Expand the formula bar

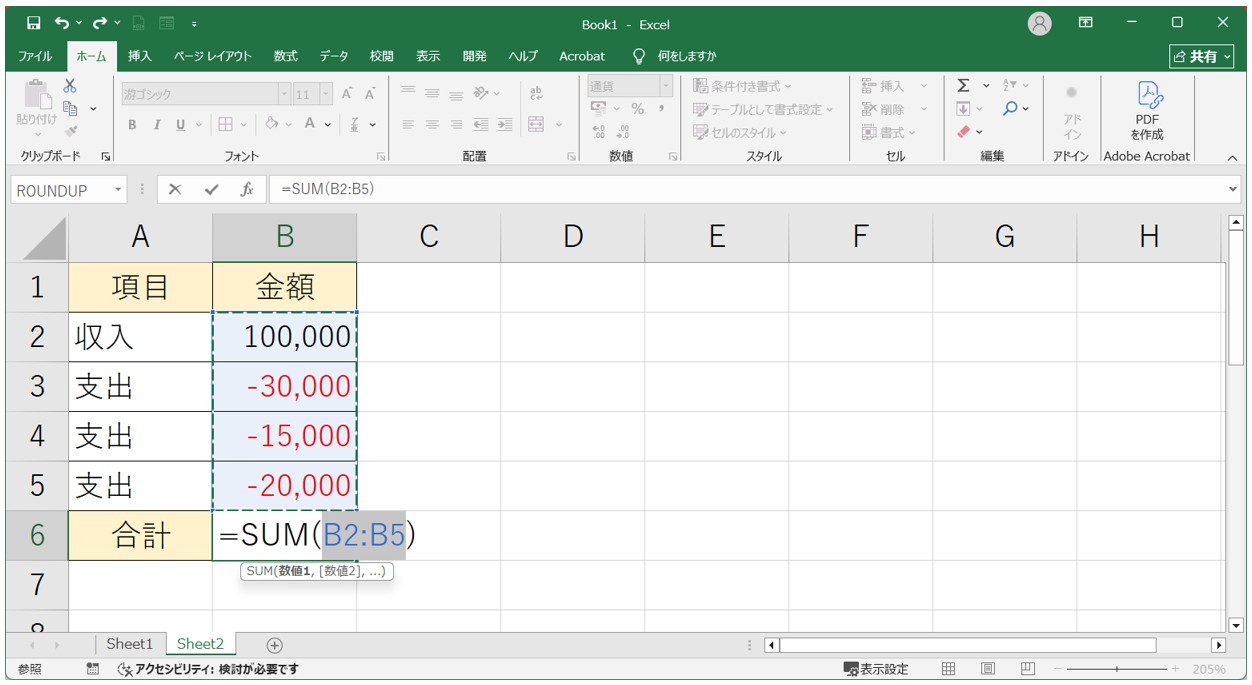click(x=1232, y=189)
